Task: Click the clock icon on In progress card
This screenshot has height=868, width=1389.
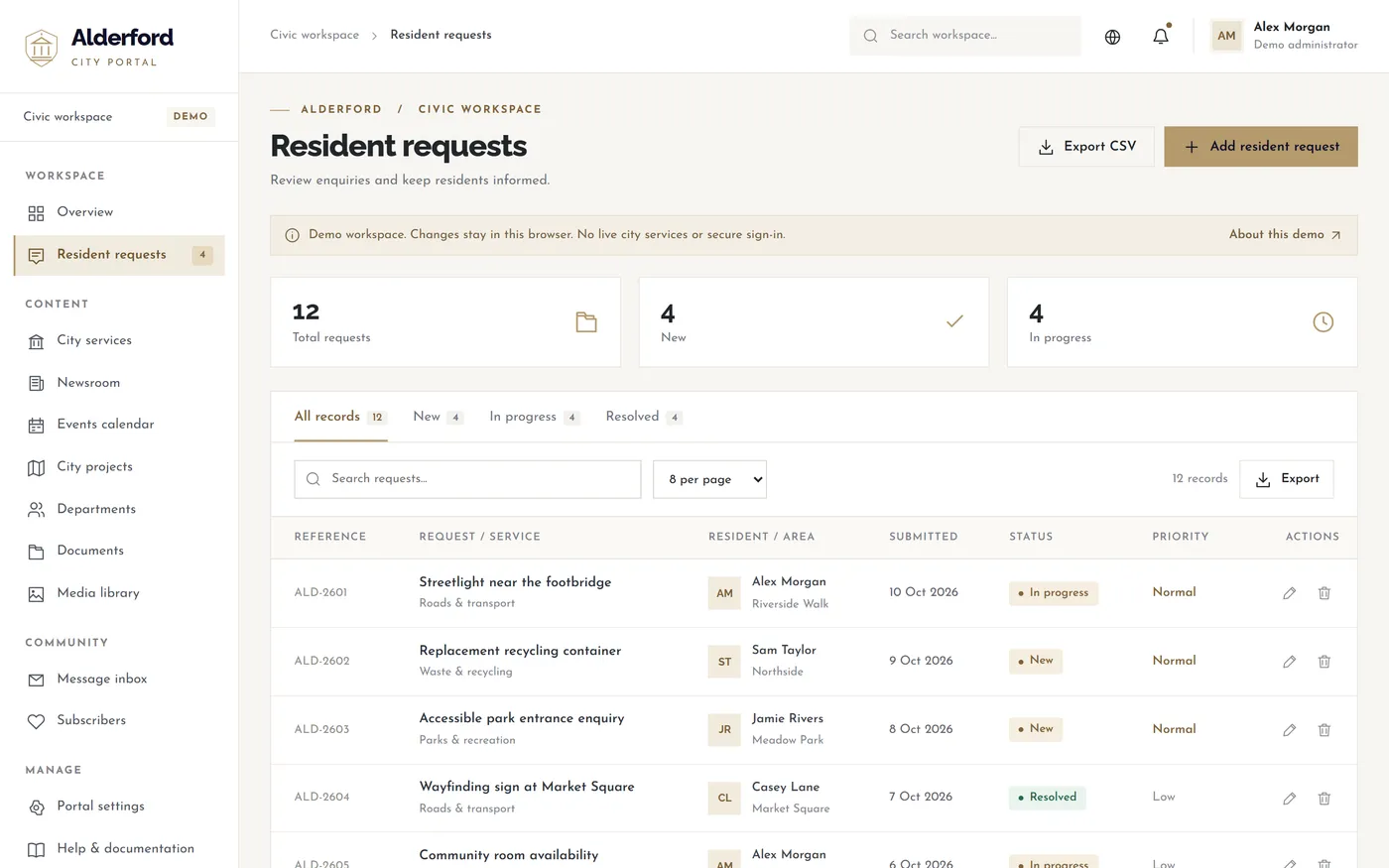Action: click(1323, 322)
